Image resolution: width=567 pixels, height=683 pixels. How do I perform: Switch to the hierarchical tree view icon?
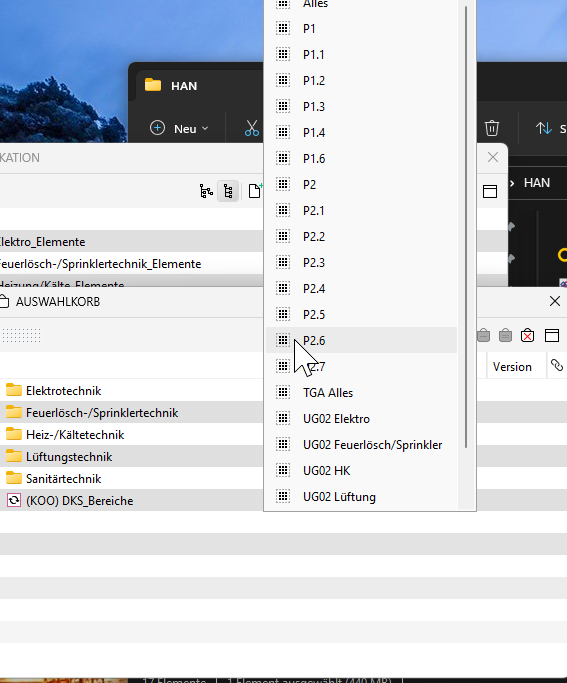click(x=206, y=191)
